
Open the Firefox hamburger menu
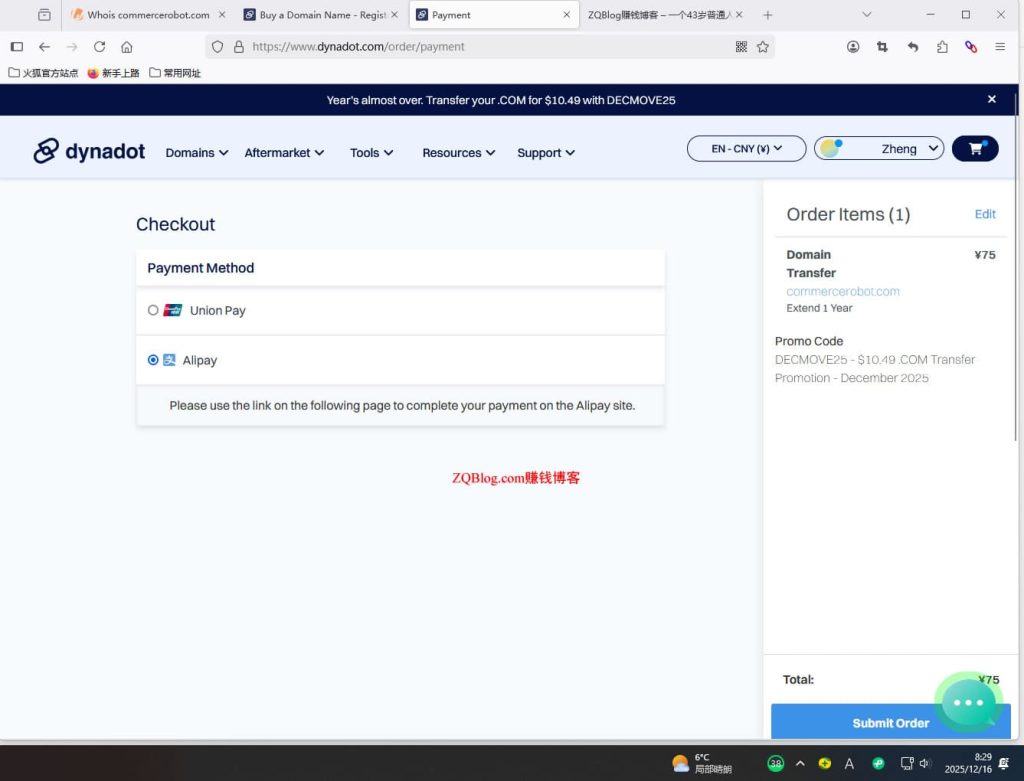click(x=1000, y=46)
